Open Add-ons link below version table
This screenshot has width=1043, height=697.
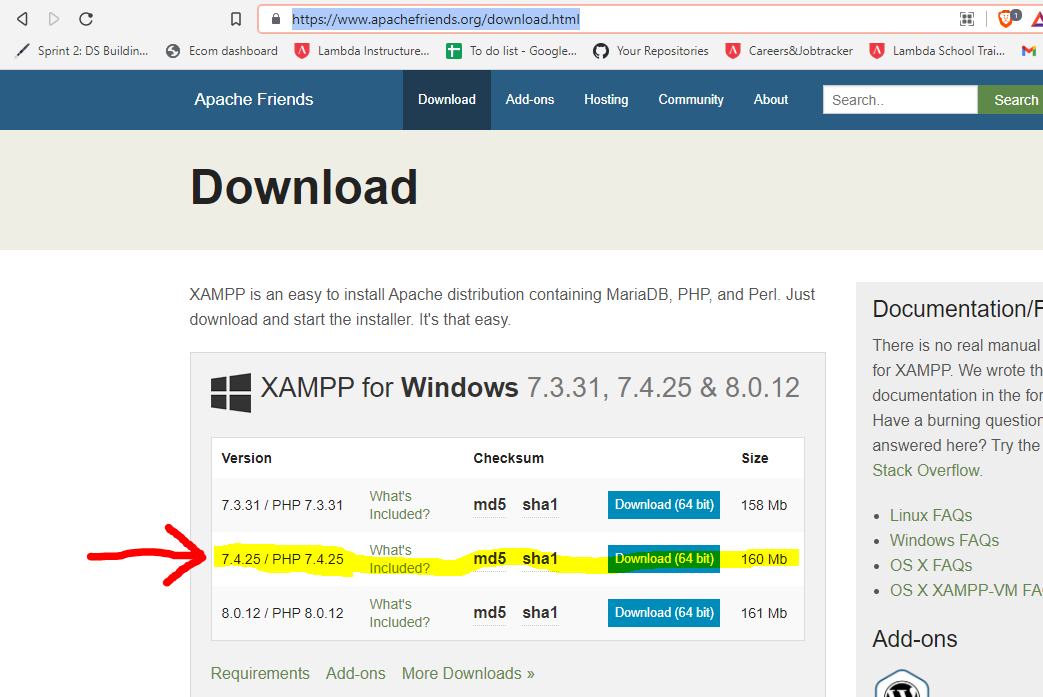coord(356,674)
